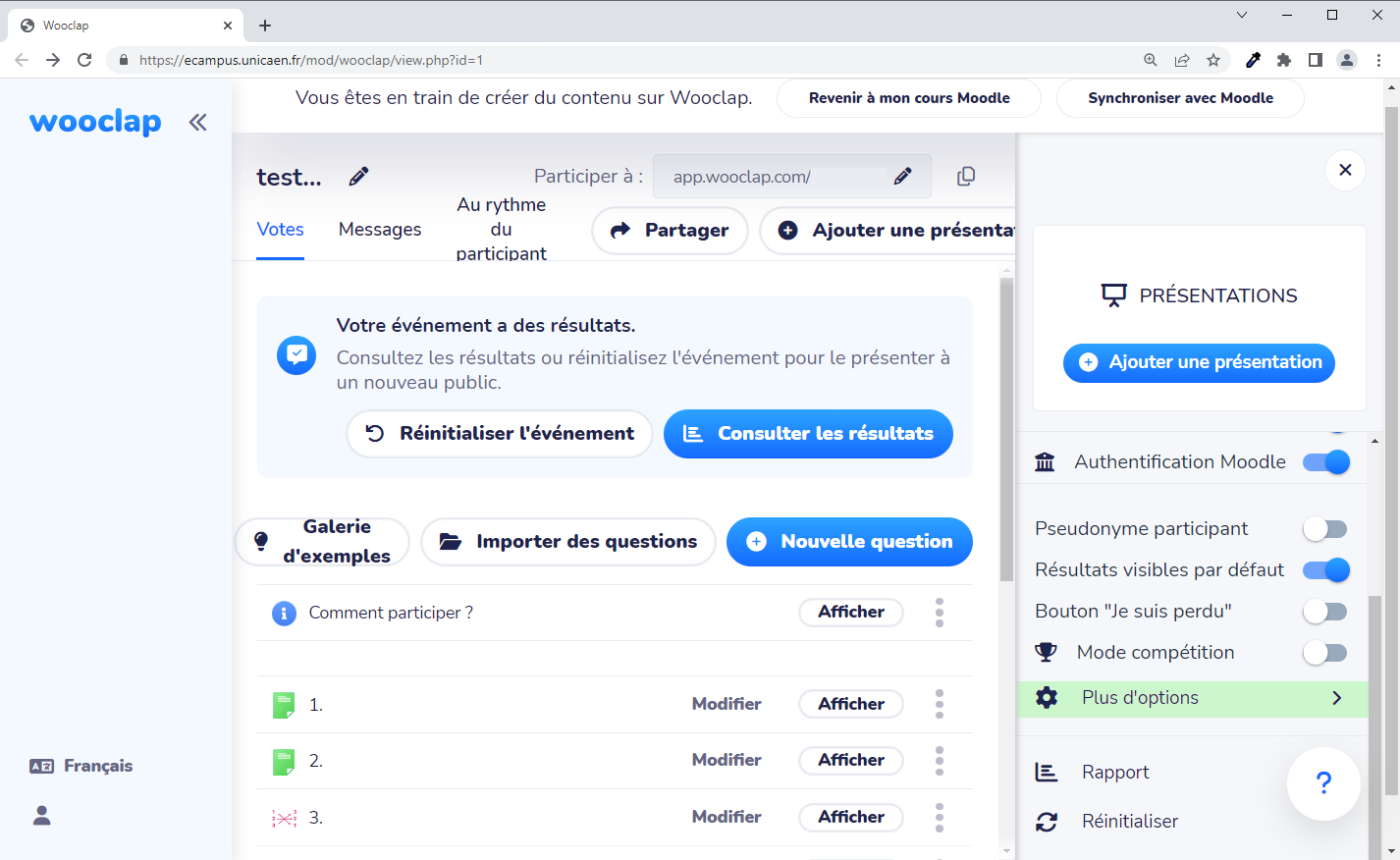Open the language selector Français
Image resolution: width=1400 pixels, height=860 pixels.
coord(81,766)
